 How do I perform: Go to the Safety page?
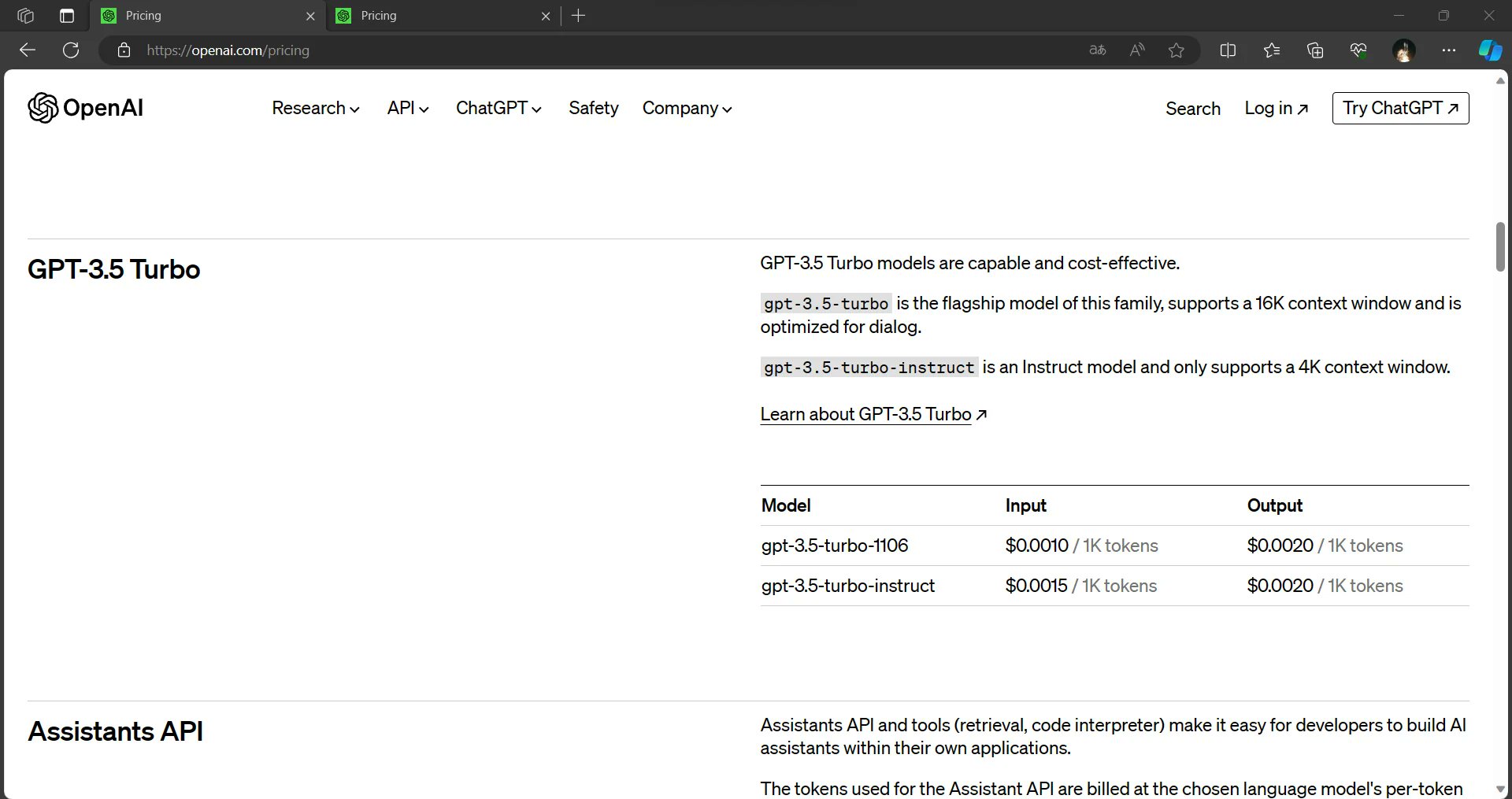point(593,109)
